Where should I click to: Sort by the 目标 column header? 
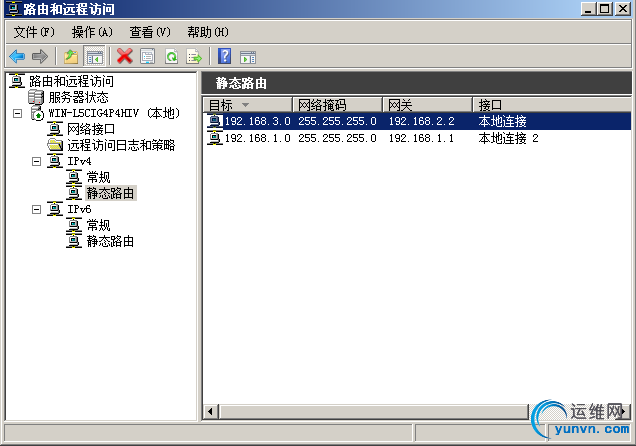click(x=247, y=105)
